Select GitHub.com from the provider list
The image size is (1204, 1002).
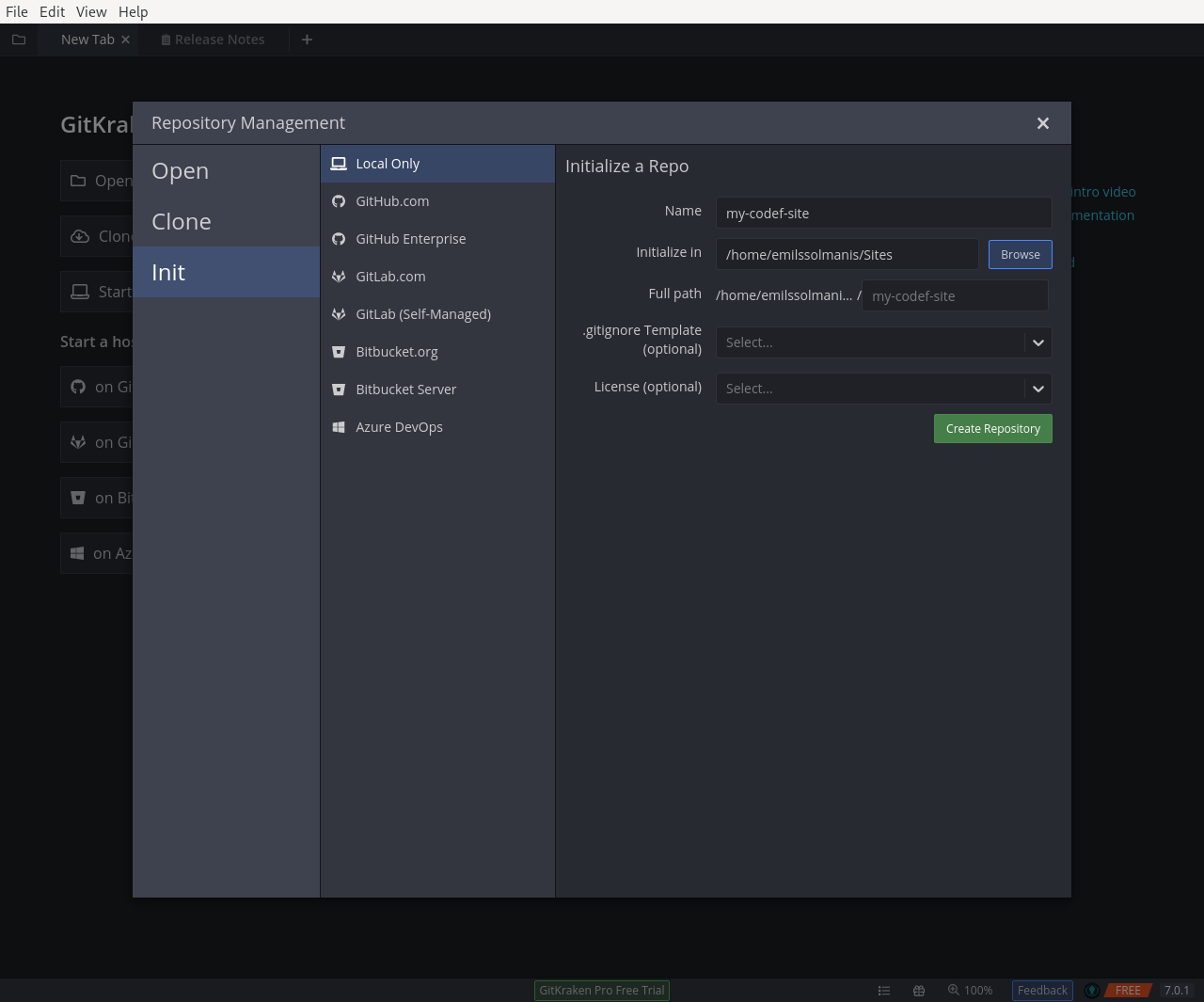[x=437, y=201]
